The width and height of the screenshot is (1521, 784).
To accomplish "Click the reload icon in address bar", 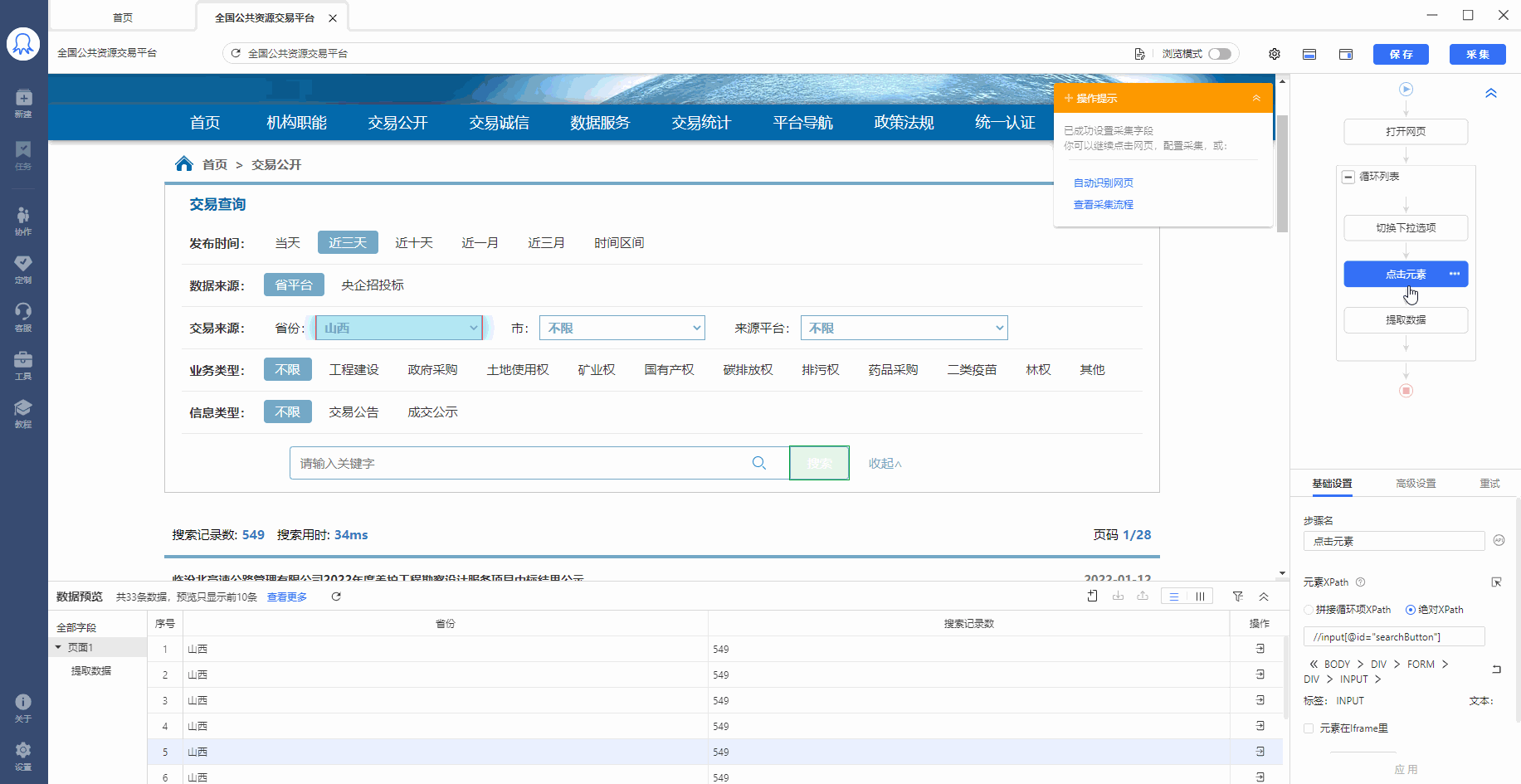I will pyautogui.click(x=236, y=53).
